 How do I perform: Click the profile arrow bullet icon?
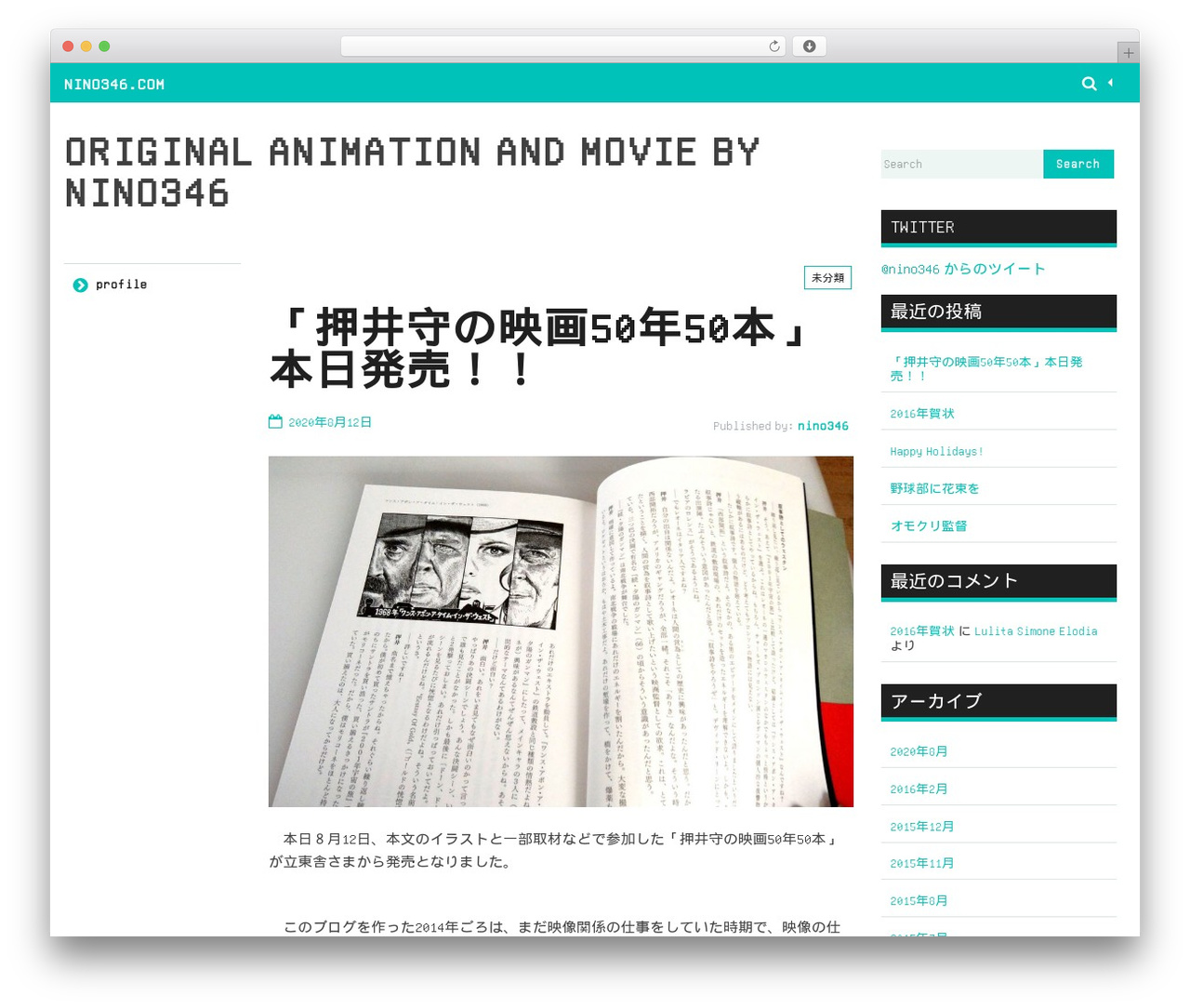[80, 285]
